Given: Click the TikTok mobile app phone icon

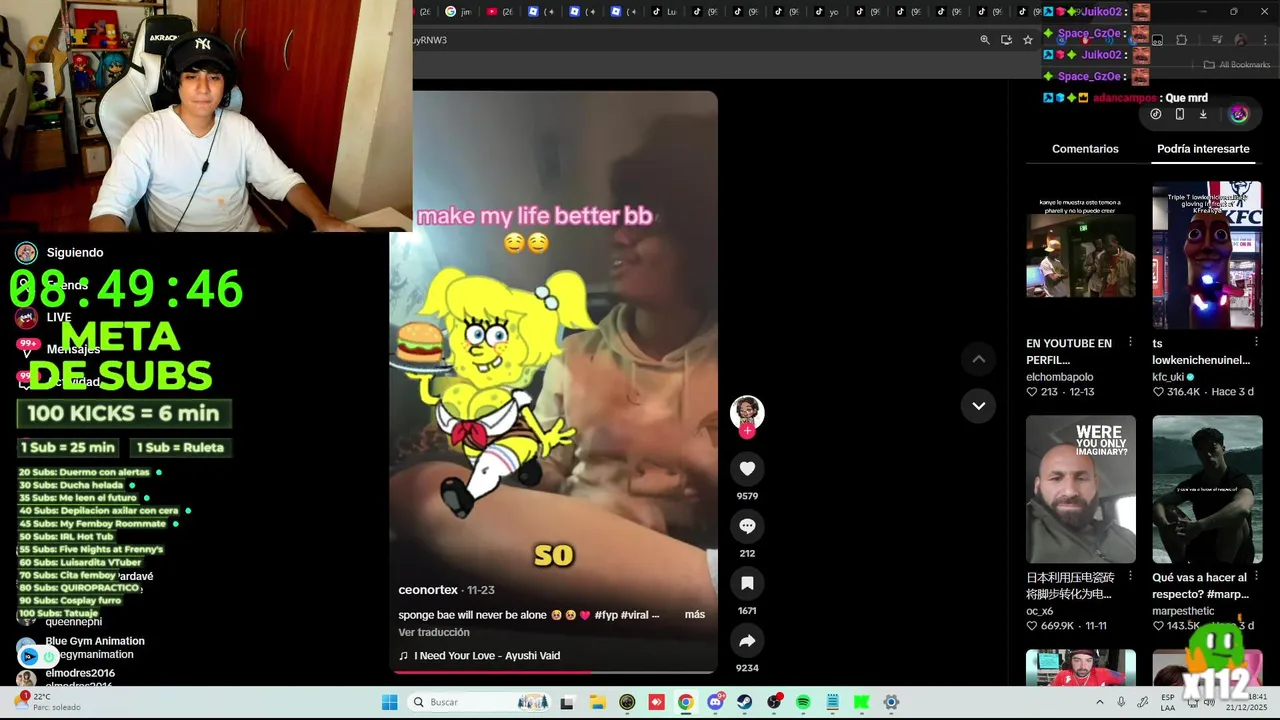Looking at the screenshot, I should click(x=1180, y=114).
